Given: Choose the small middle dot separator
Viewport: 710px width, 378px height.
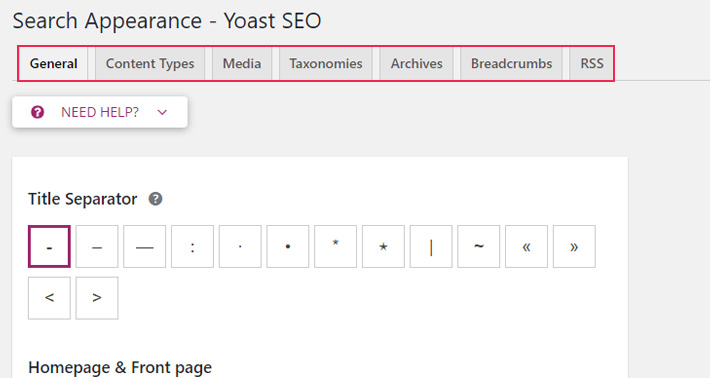Looking at the screenshot, I should click(240, 247).
